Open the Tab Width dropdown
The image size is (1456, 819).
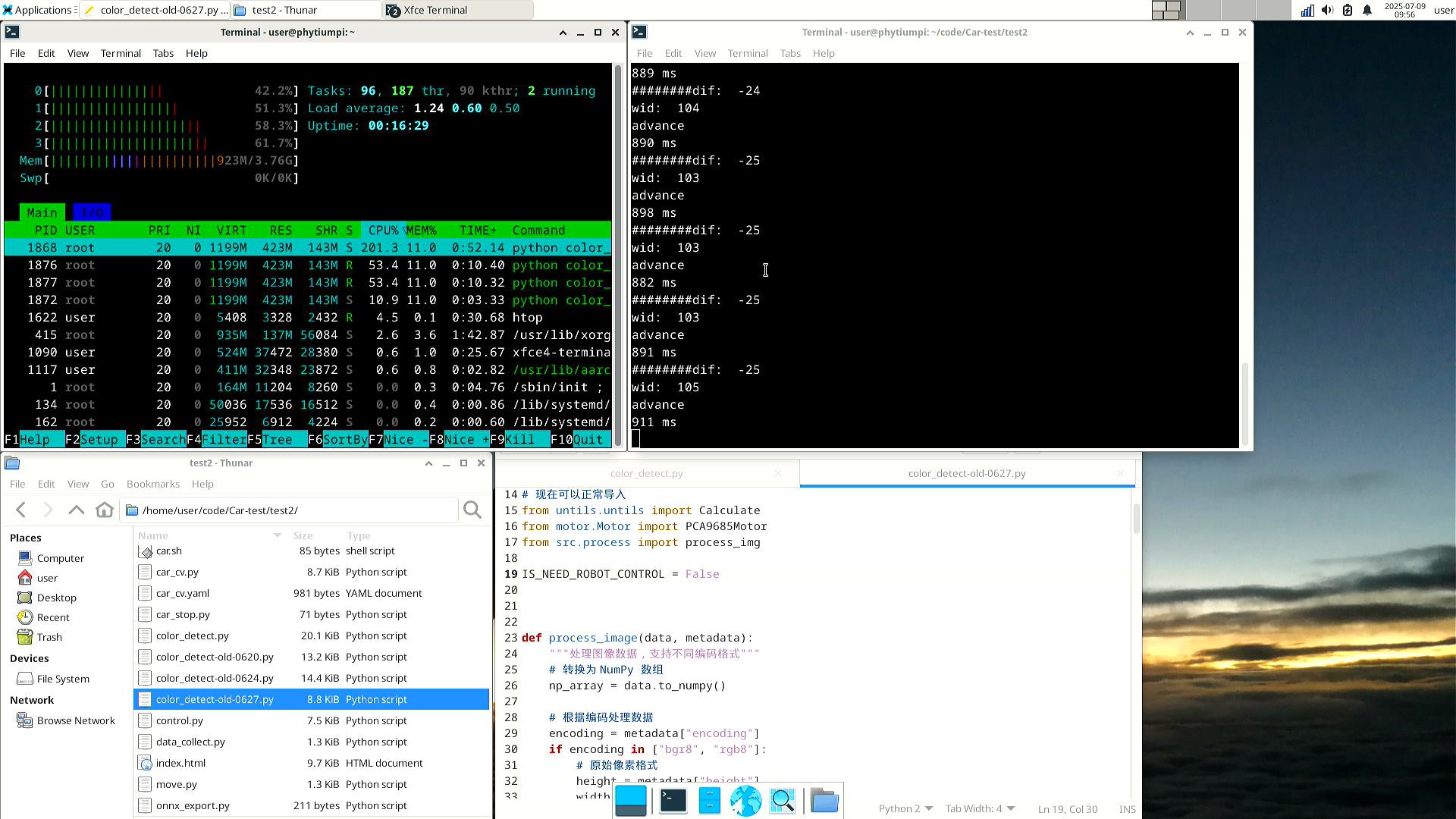click(979, 809)
